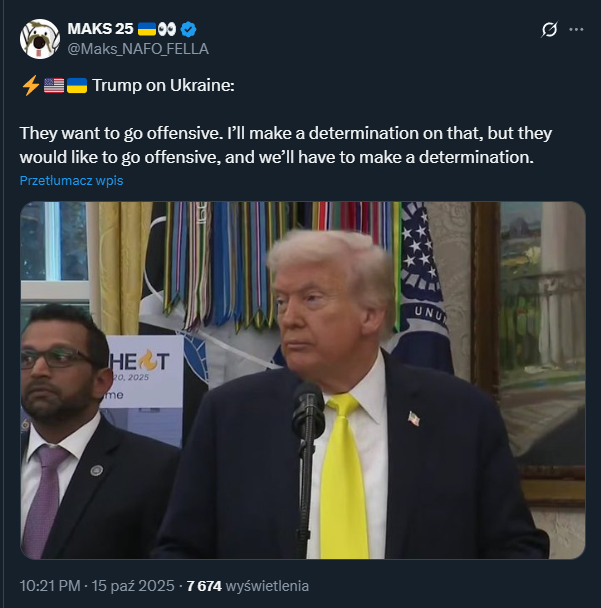601x608 pixels.
Task: Open the 7 674 wyświetlenia view count
Action: tap(248, 586)
